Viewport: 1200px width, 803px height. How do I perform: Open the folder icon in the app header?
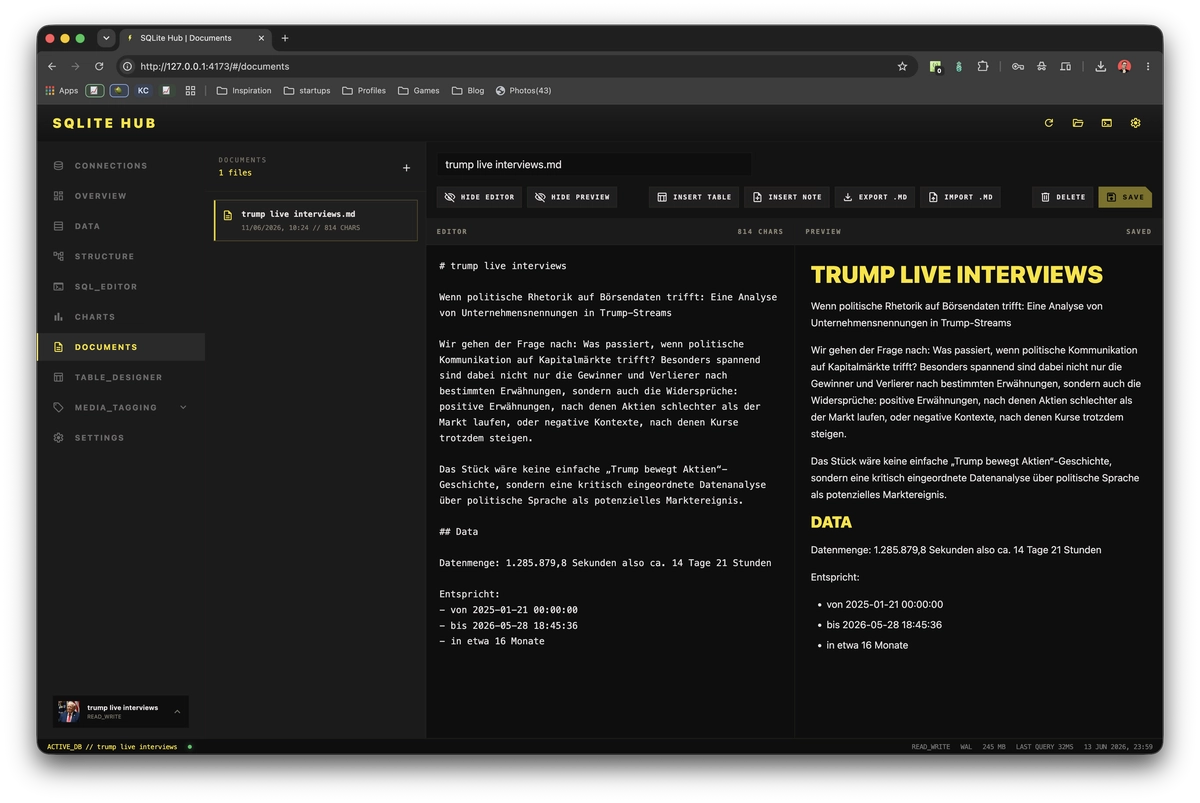(x=1078, y=123)
